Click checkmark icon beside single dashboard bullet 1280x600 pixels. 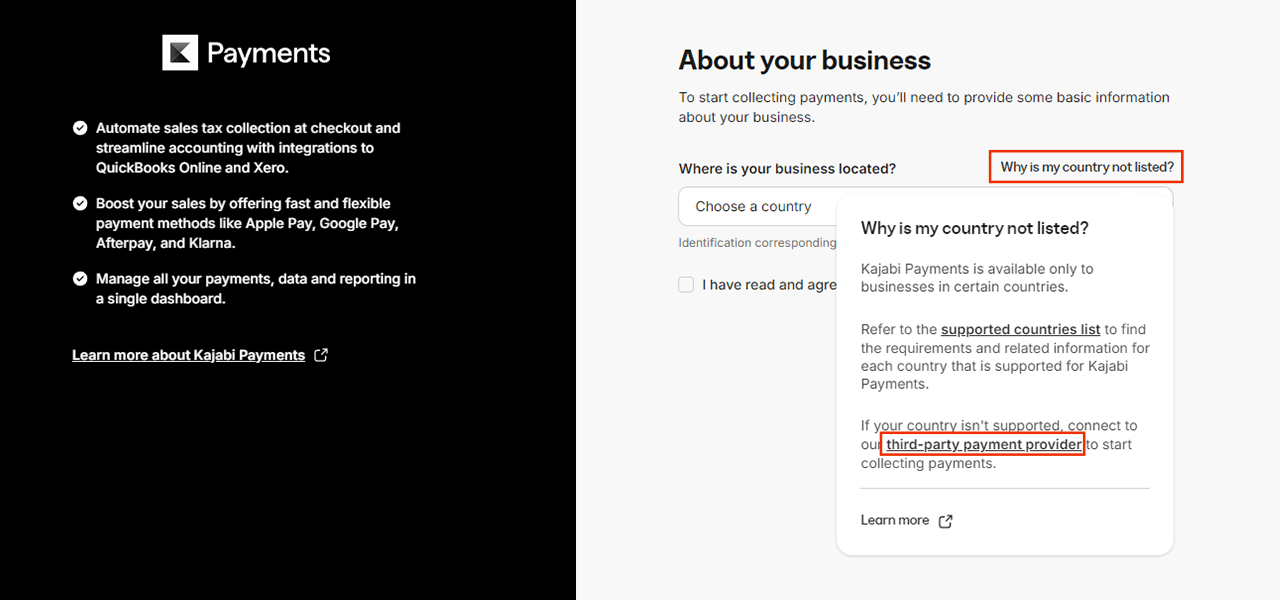80,279
